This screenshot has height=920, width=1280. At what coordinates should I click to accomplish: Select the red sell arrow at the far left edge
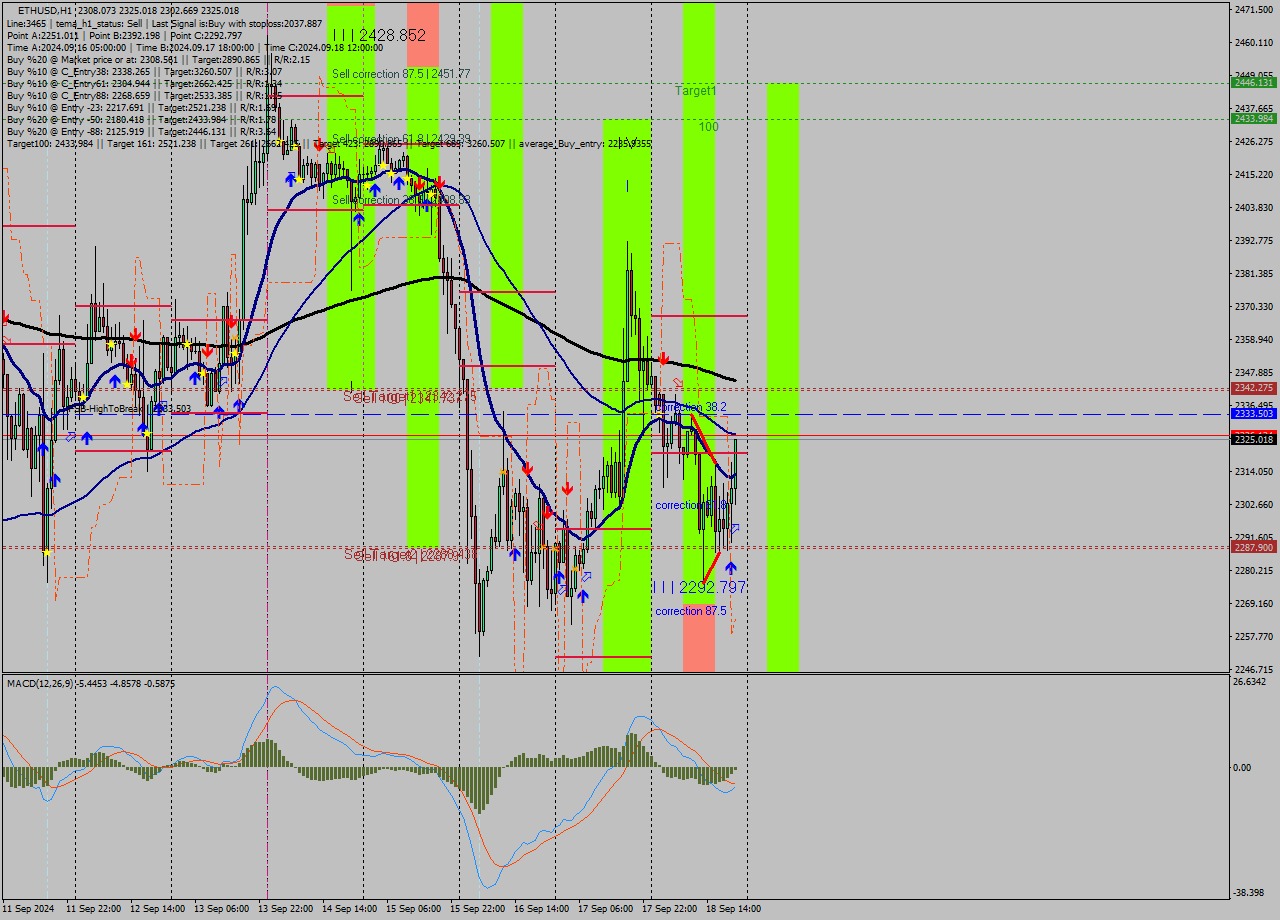point(5,316)
